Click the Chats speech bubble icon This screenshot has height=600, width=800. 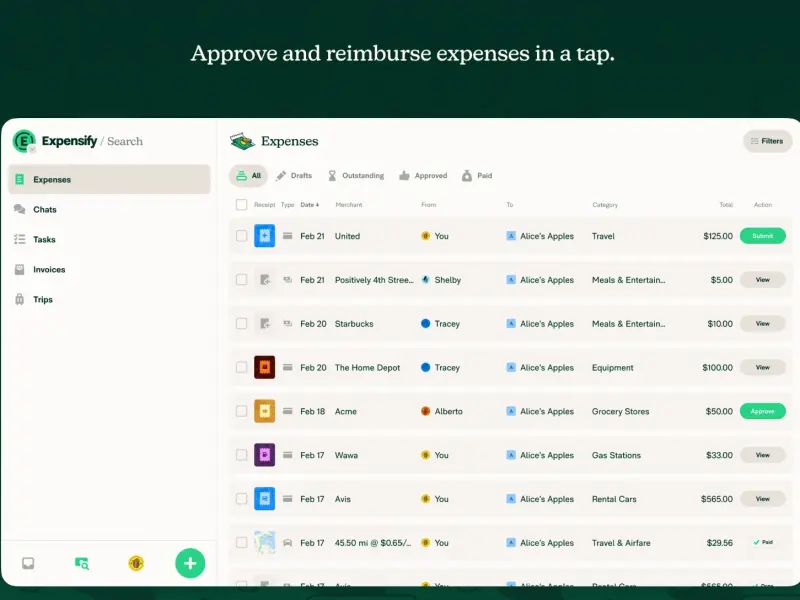[19, 209]
